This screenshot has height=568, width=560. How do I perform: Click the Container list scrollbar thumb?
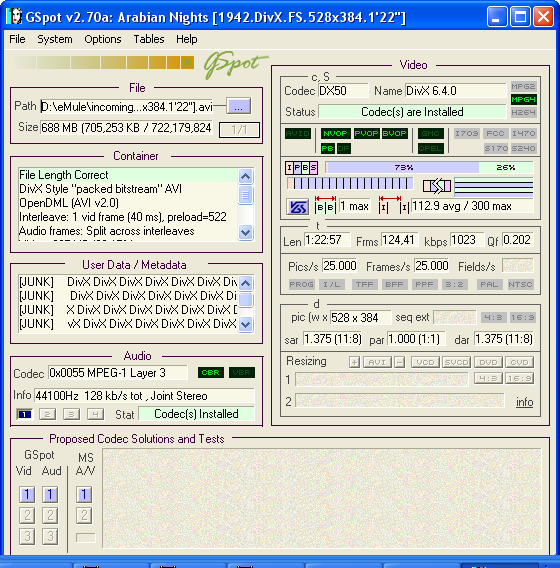coord(246,195)
